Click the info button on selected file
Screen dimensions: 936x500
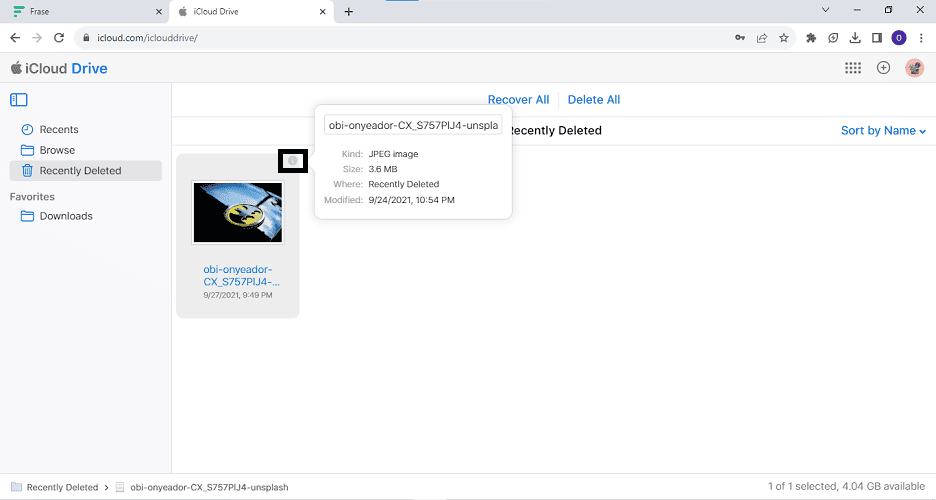click(x=293, y=161)
